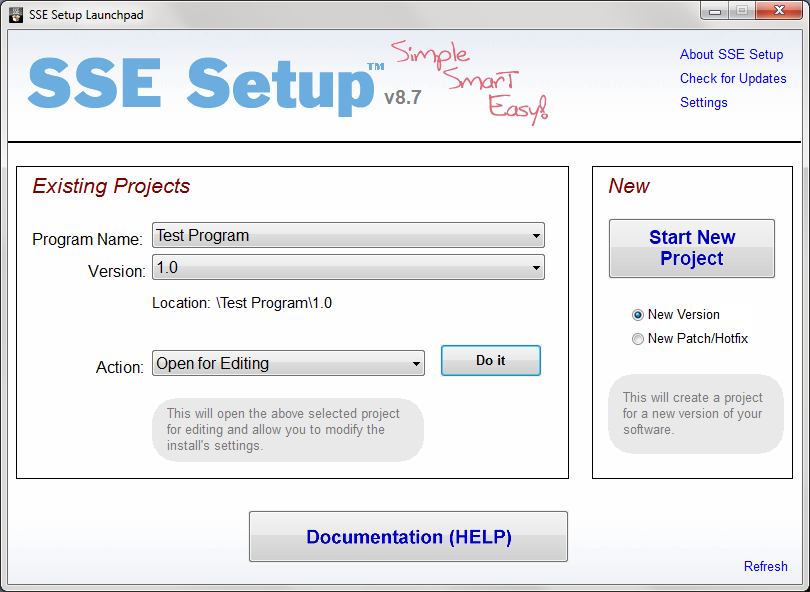Close the SSE Setup Launchpad window

point(777,11)
